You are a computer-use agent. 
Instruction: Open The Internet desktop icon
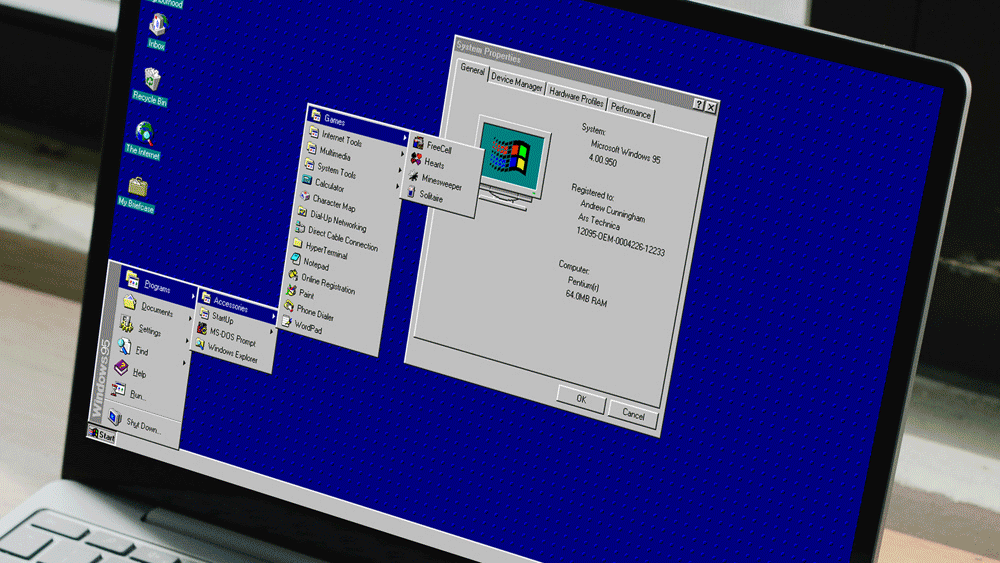(x=144, y=140)
